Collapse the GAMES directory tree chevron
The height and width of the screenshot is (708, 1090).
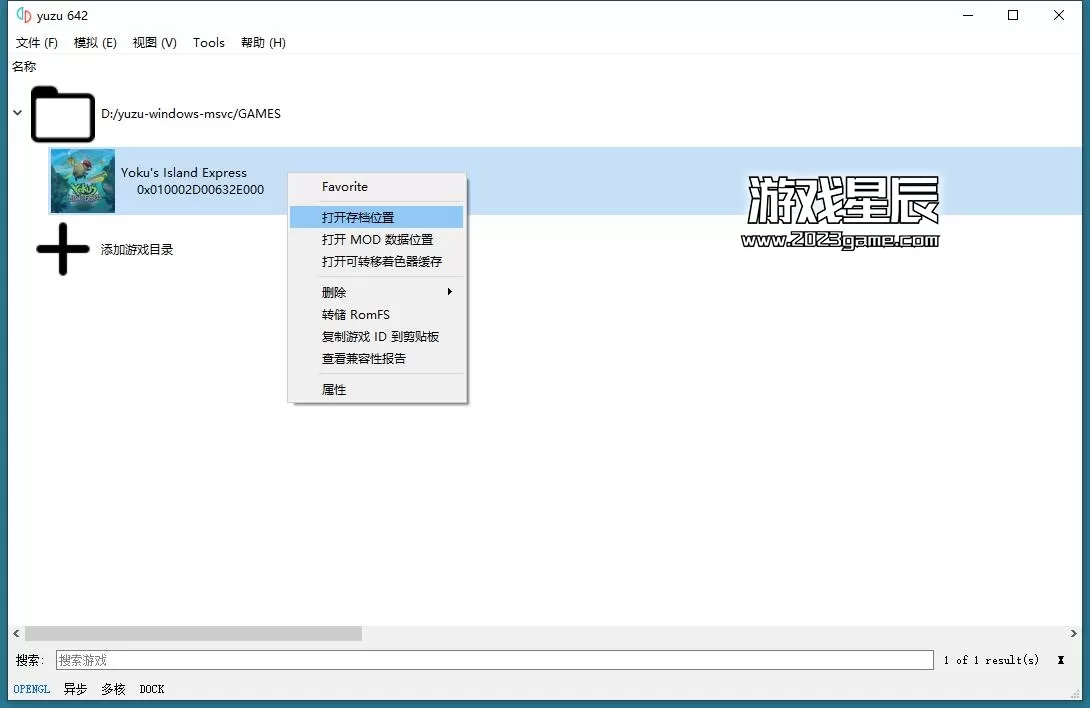click(x=17, y=113)
